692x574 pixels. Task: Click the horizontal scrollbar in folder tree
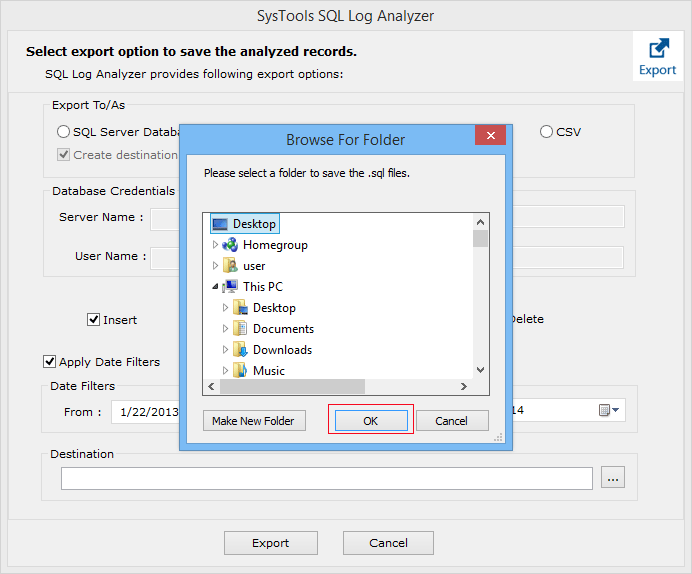tap(292, 386)
